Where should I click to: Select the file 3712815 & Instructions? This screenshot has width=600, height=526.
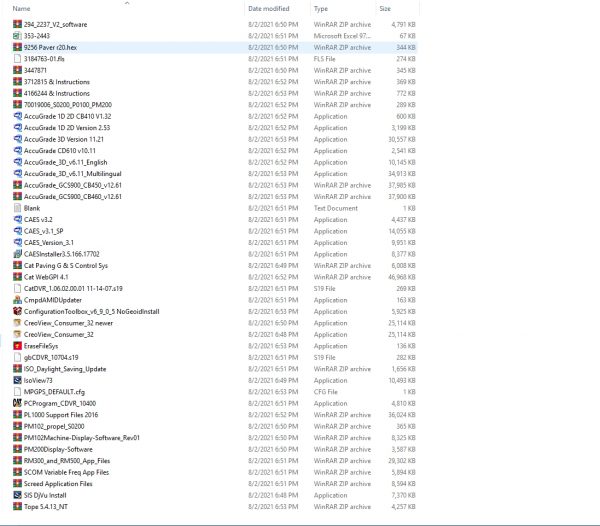pos(57,81)
